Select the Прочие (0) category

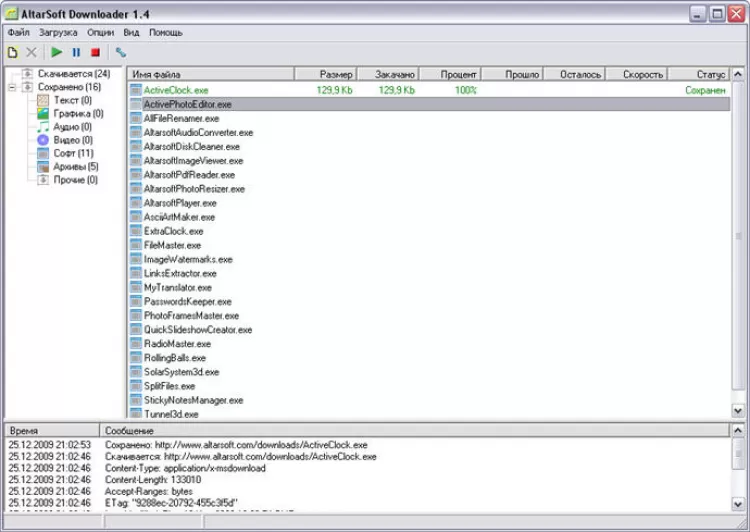coord(76,180)
